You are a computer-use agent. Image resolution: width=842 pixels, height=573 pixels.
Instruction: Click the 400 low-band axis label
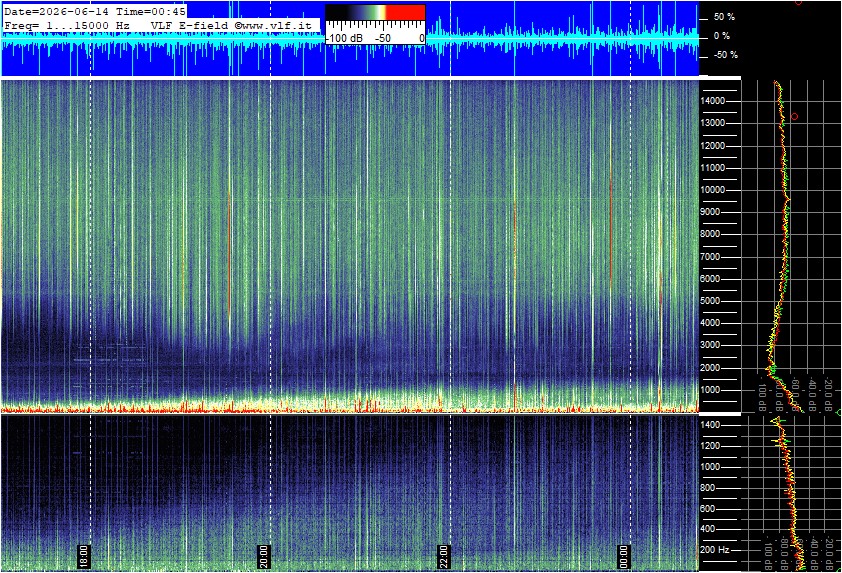(708, 529)
